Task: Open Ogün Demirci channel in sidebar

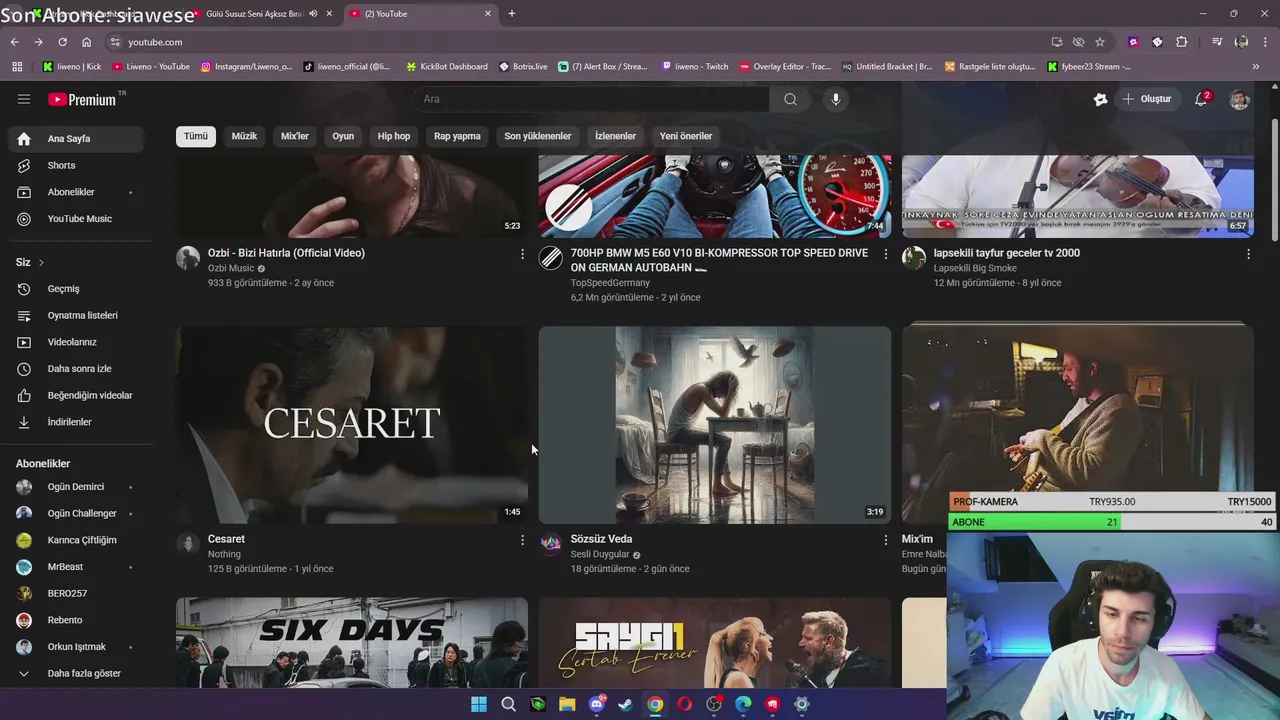Action: point(76,487)
